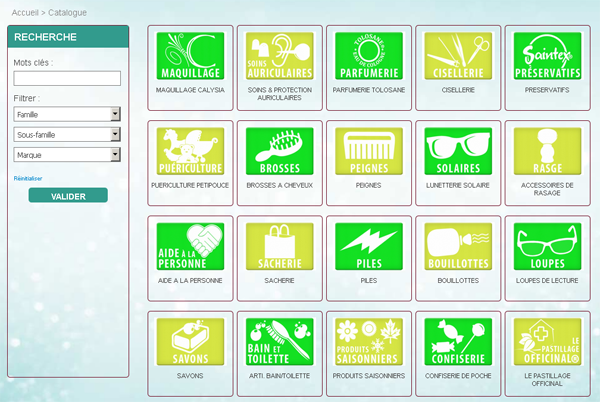Open the Maquillage category icon
This screenshot has width=600, height=402.
pos(190,56)
